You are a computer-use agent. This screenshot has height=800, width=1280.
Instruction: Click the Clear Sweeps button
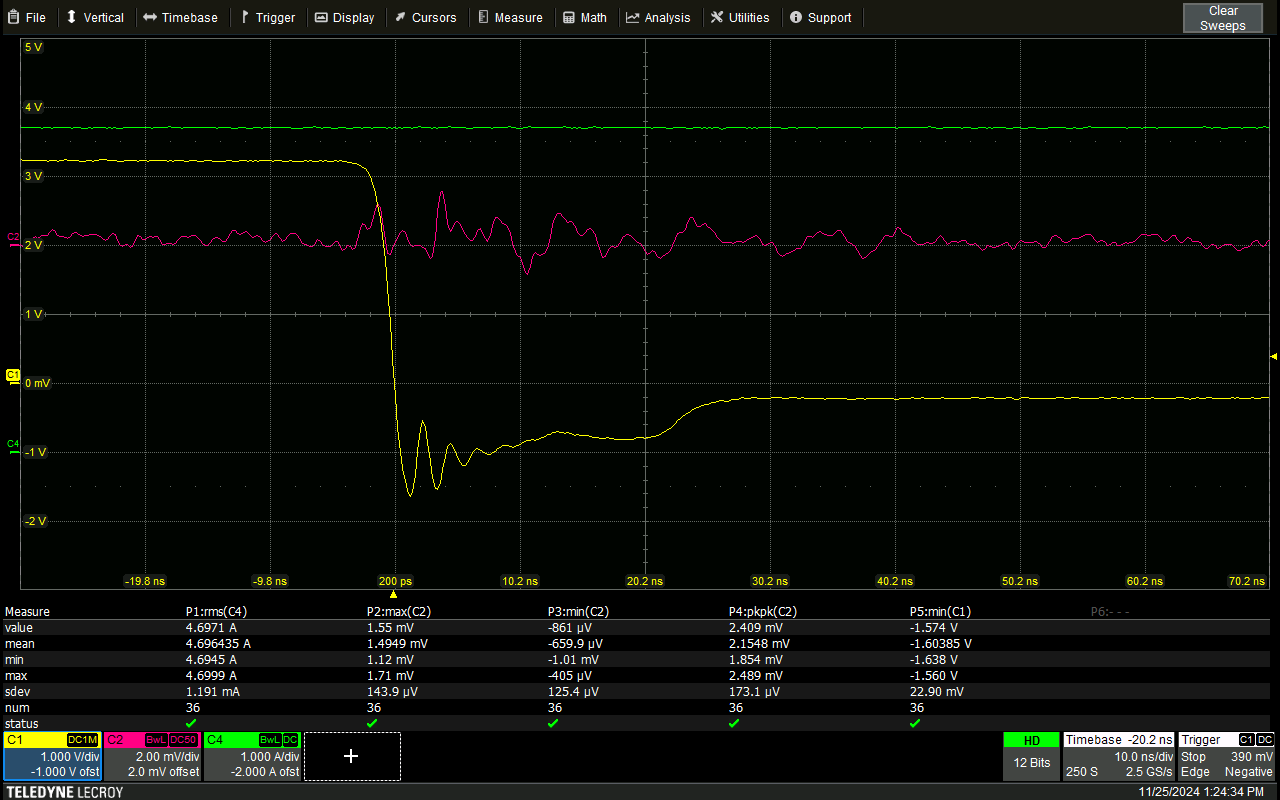[x=1223, y=18]
